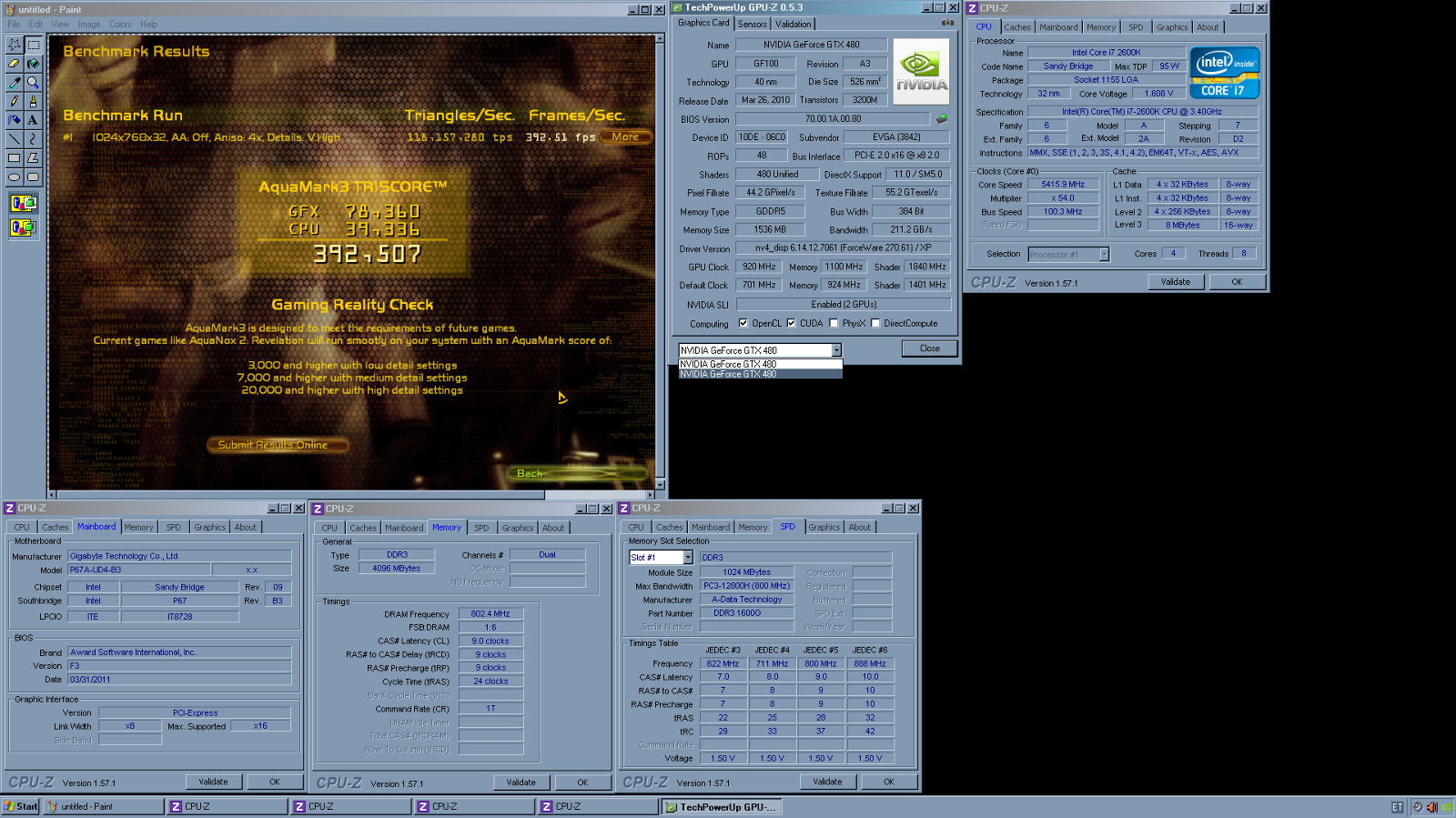
Task: Select the Ellipse shape tool
Action: (x=15, y=177)
